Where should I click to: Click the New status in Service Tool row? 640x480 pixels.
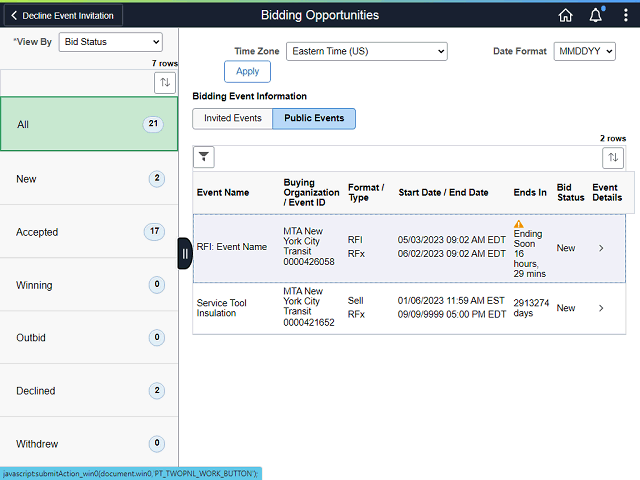tap(566, 308)
